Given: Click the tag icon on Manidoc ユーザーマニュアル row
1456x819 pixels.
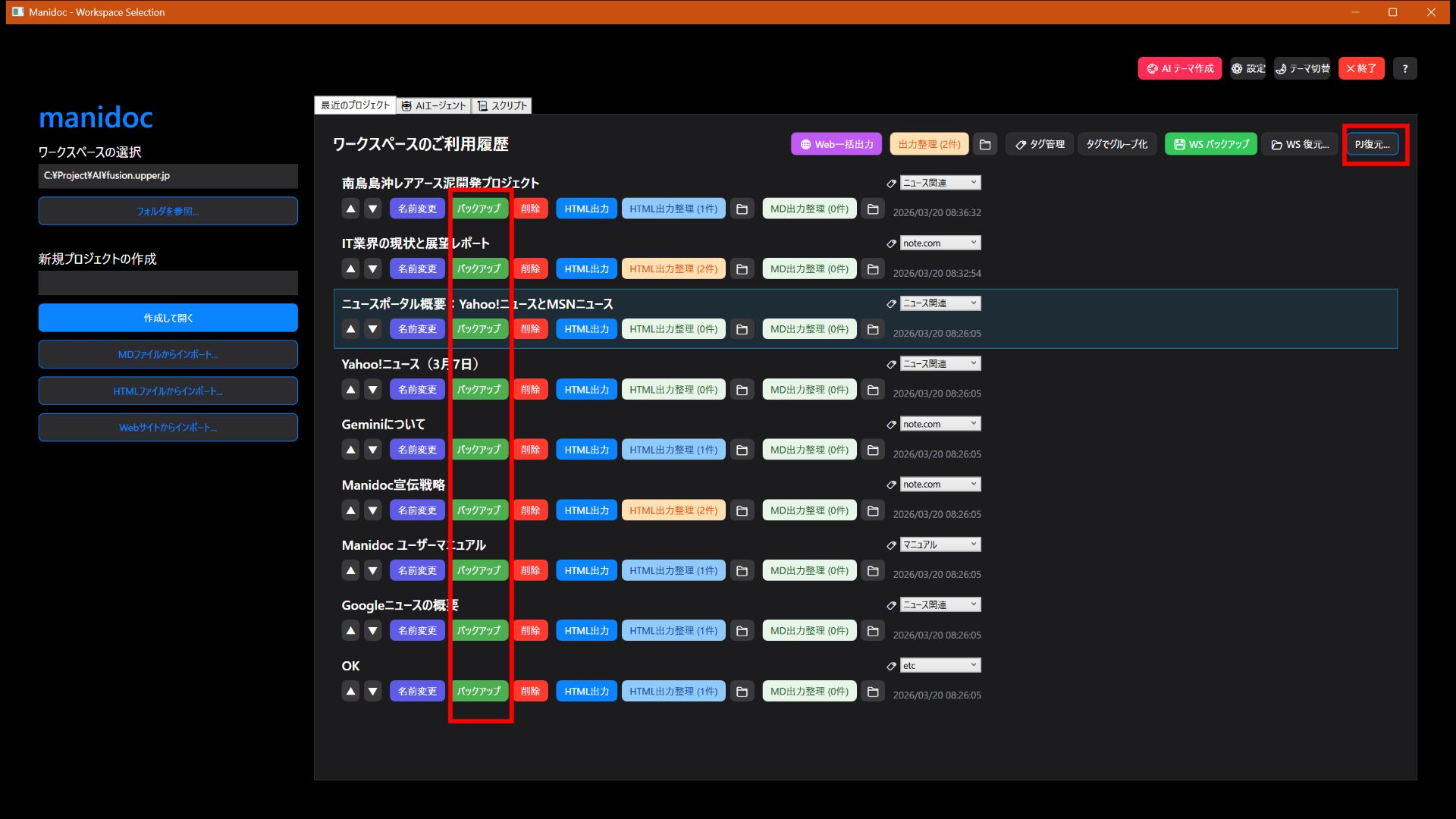Looking at the screenshot, I should tap(890, 544).
